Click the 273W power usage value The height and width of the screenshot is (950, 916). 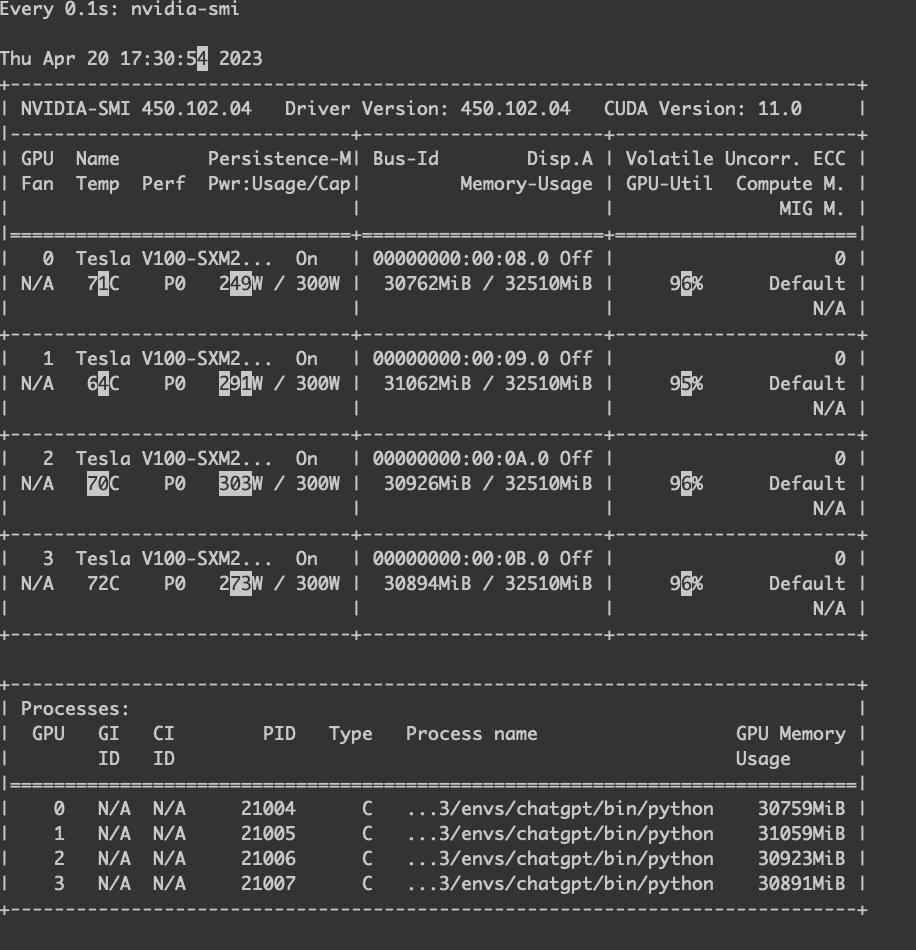(241, 583)
